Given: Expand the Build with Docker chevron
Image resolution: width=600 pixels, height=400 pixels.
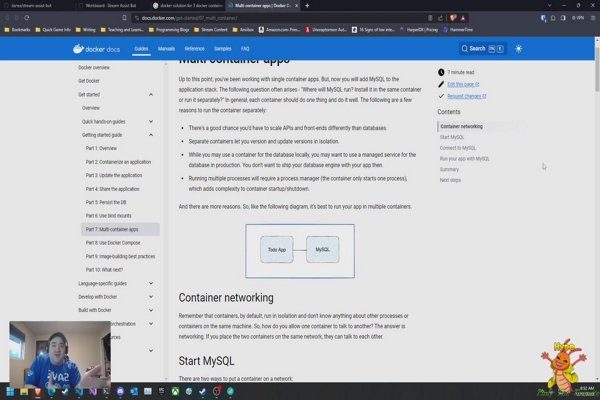Looking at the screenshot, I should pos(151,310).
